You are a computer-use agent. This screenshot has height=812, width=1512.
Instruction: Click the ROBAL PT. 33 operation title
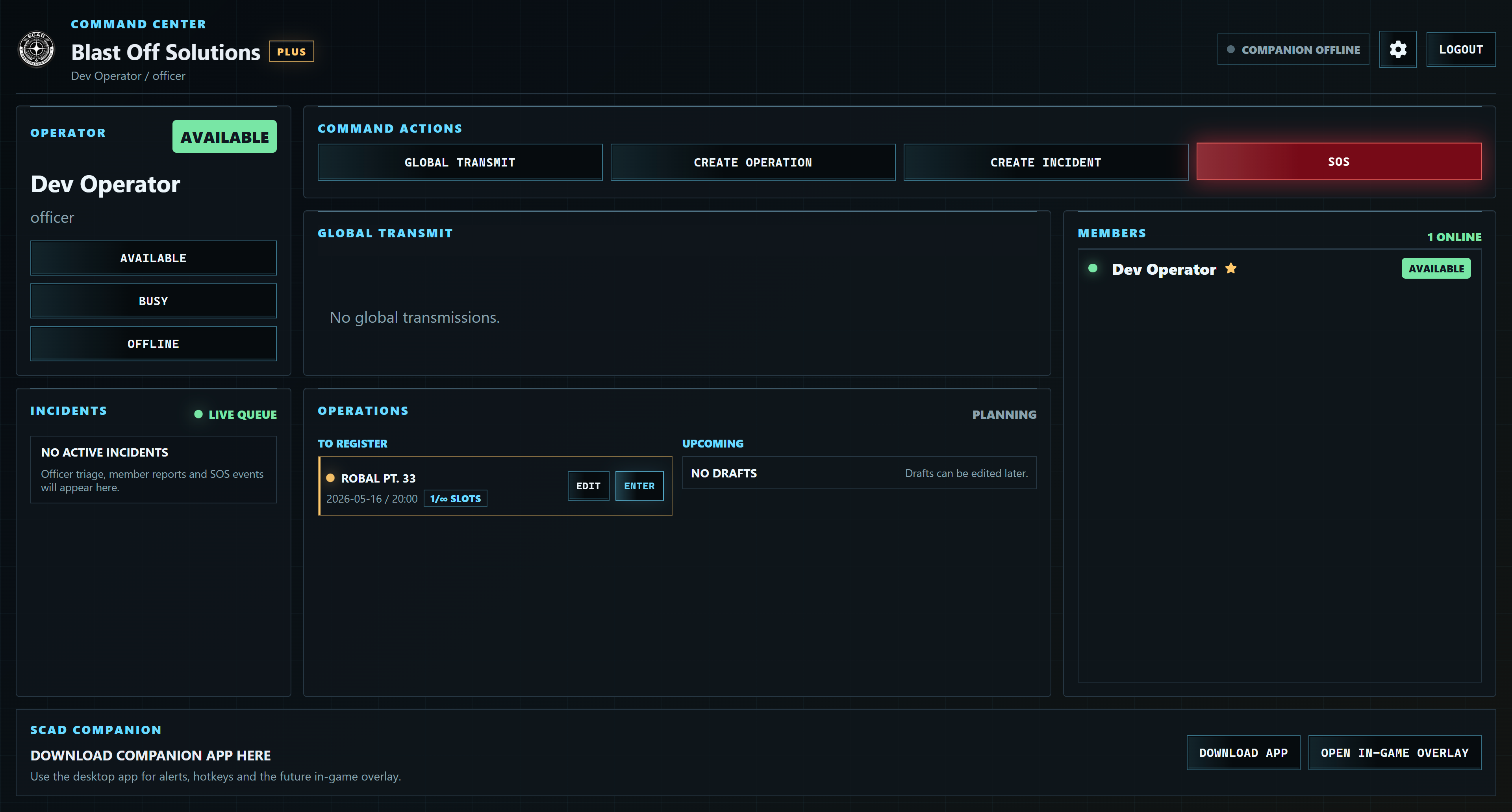point(378,478)
